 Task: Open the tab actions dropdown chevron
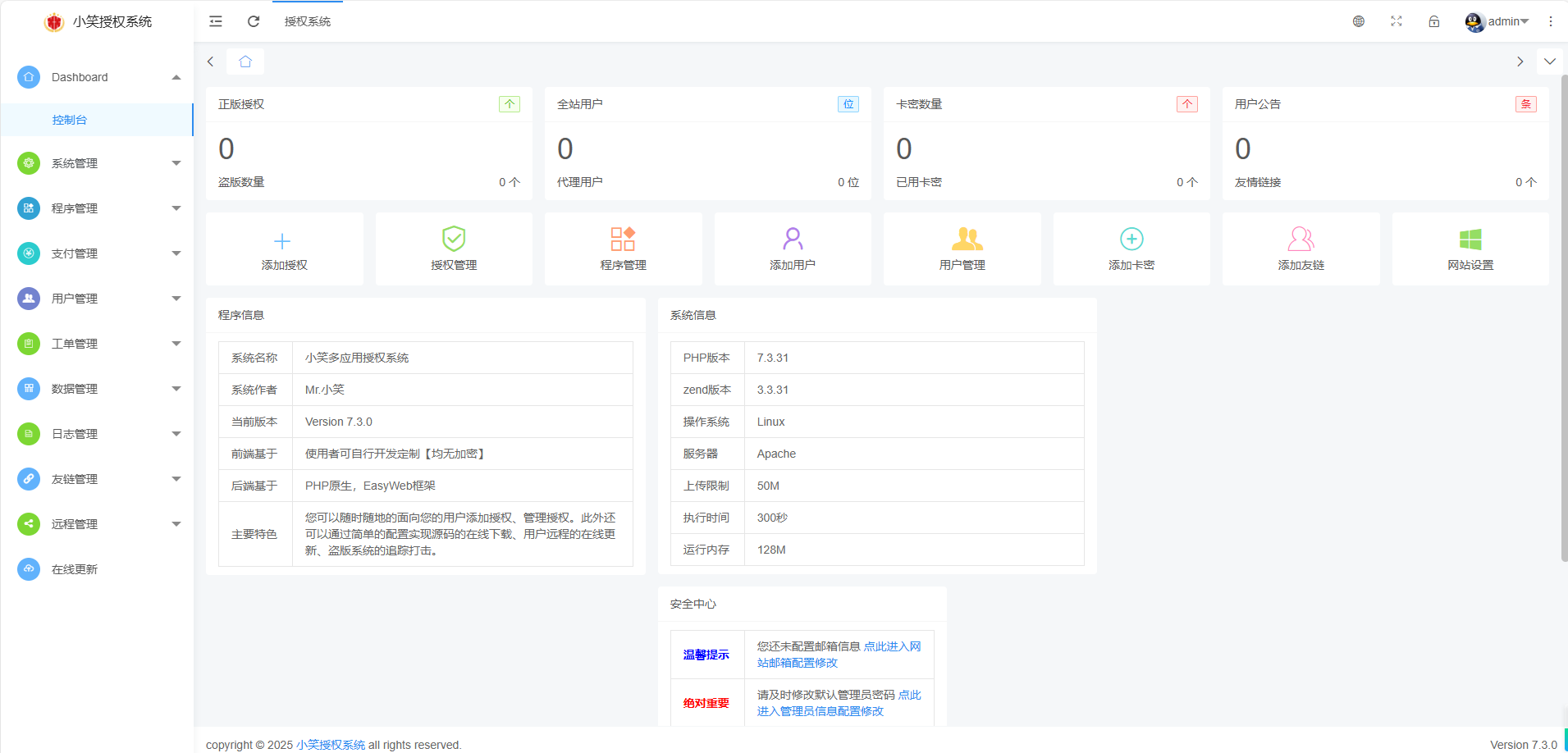[1550, 62]
